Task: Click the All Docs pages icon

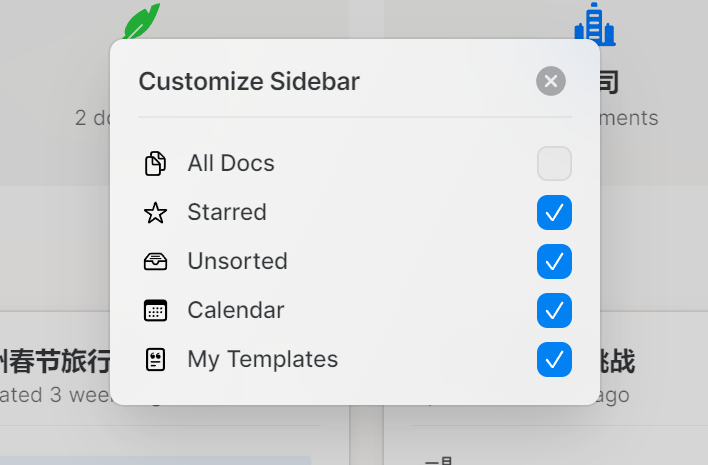Action: pyautogui.click(x=155, y=163)
